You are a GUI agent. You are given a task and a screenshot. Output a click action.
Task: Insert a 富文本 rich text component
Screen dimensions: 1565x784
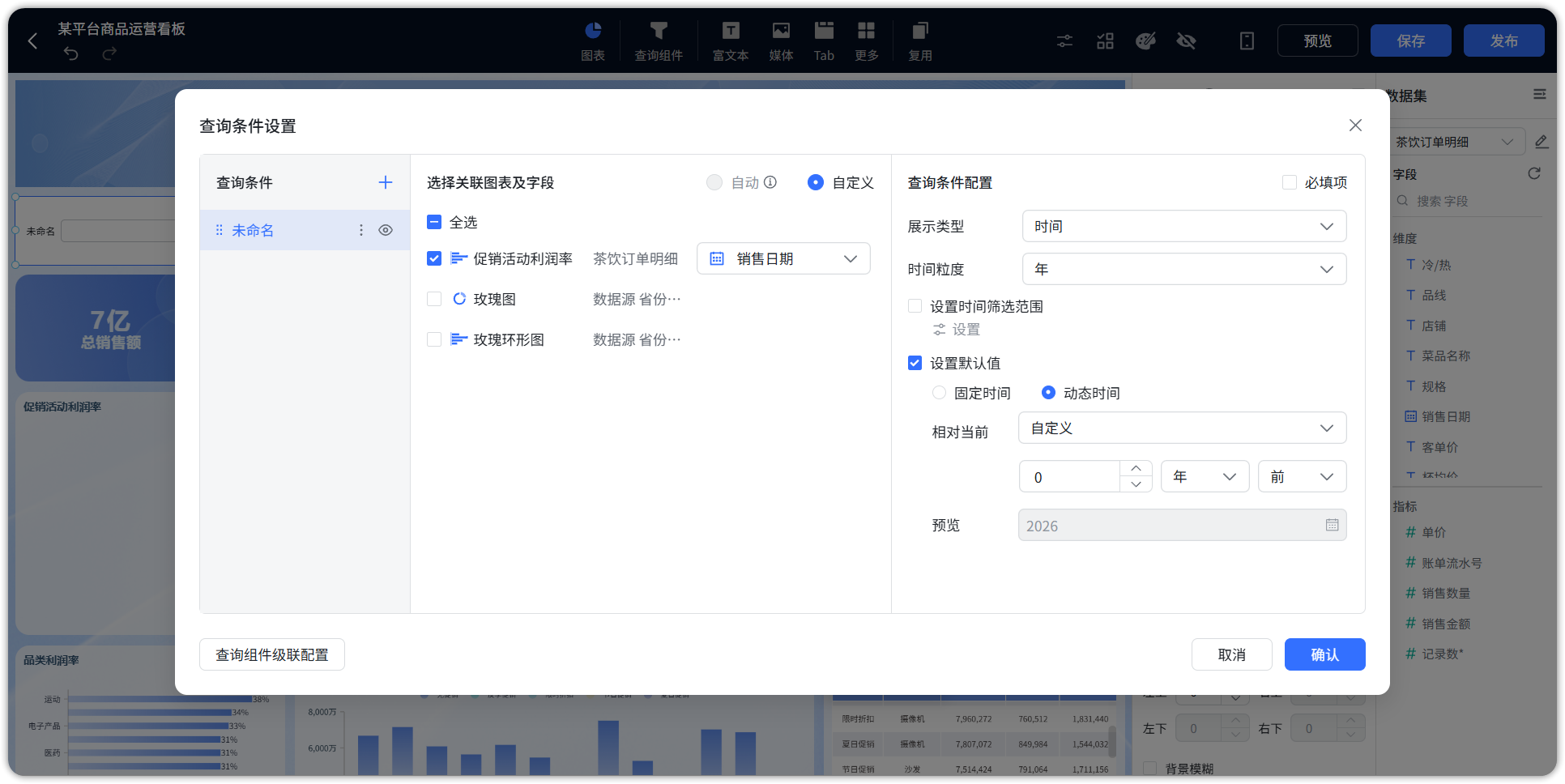(x=731, y=40)
